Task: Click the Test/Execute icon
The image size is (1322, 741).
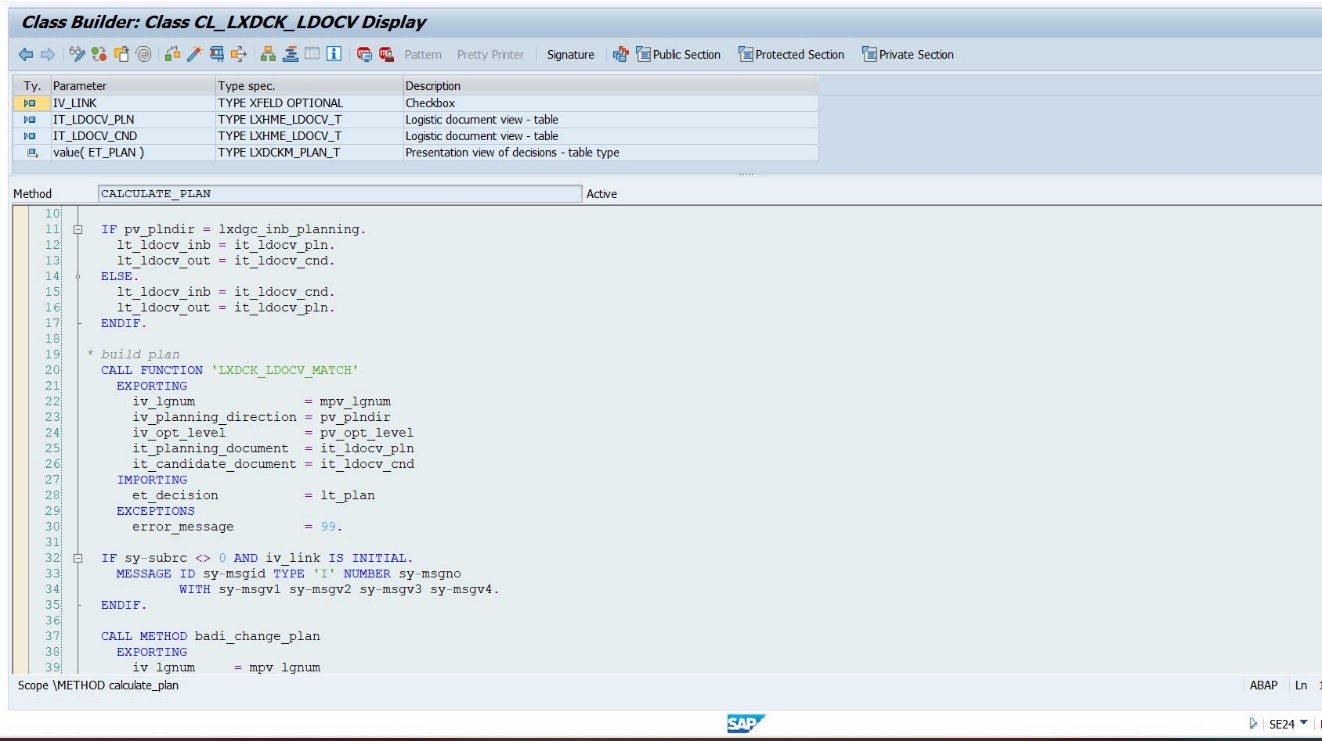Action: (x=216, y=55)
